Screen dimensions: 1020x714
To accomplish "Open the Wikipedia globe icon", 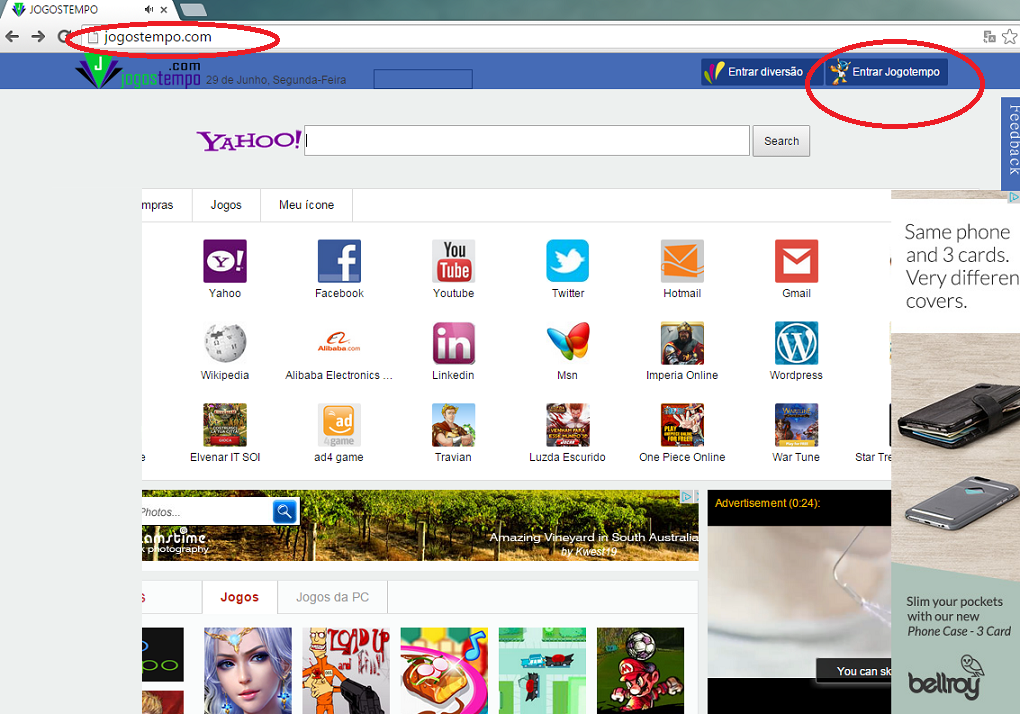I will 224,343.
